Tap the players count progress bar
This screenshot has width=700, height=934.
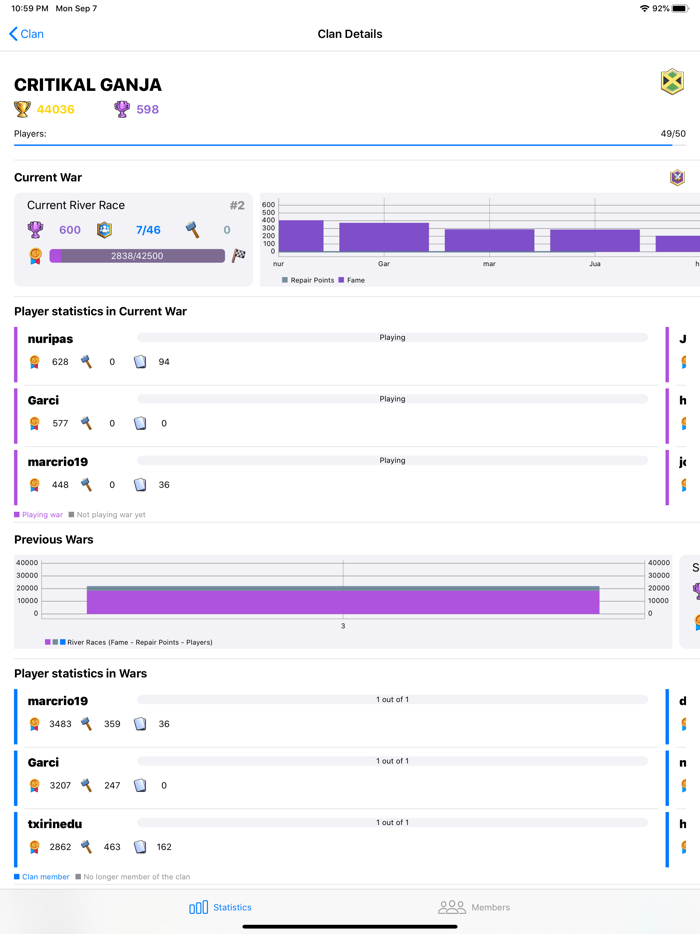[x=343, y=145]
